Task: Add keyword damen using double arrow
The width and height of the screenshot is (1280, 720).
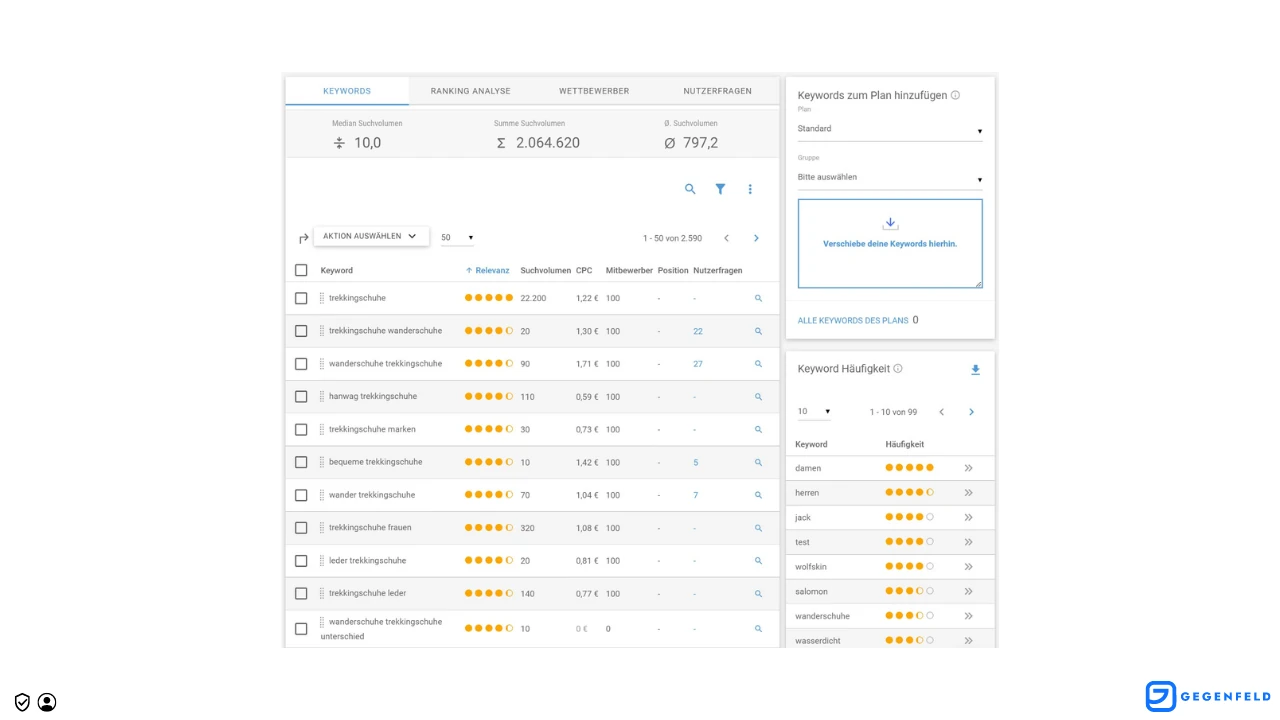Action: [968, 468]
